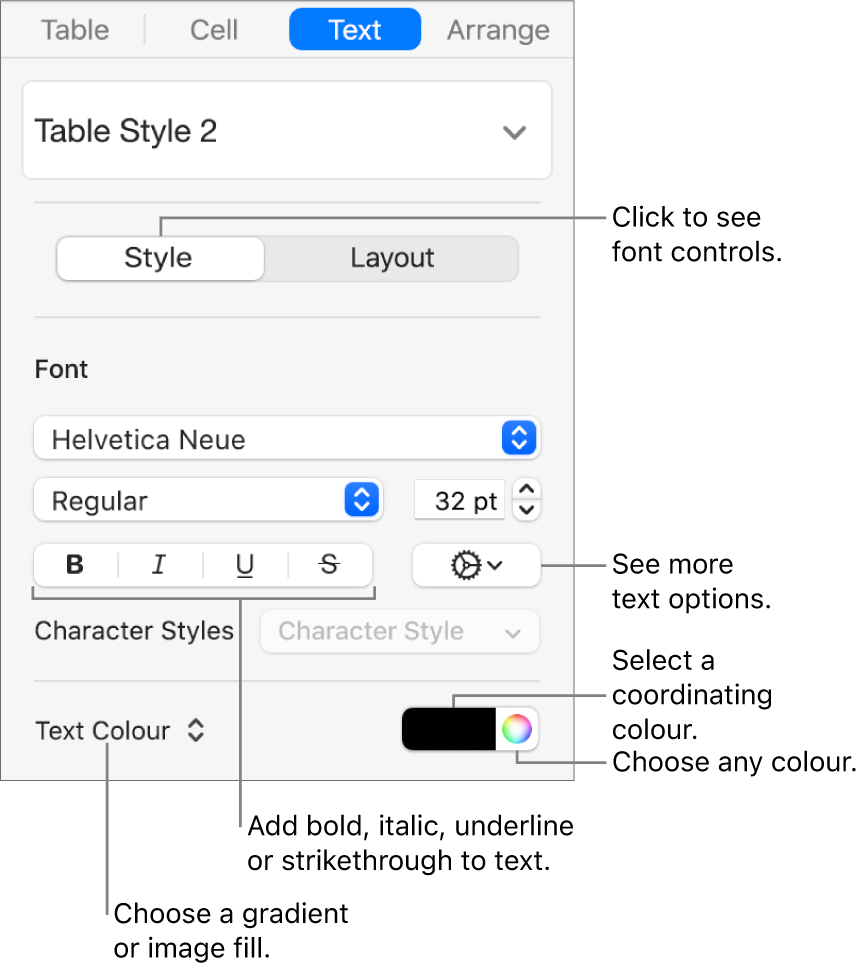Switch to the Cell tab
This screenshot has width=867, height=976.
(214, 30)
